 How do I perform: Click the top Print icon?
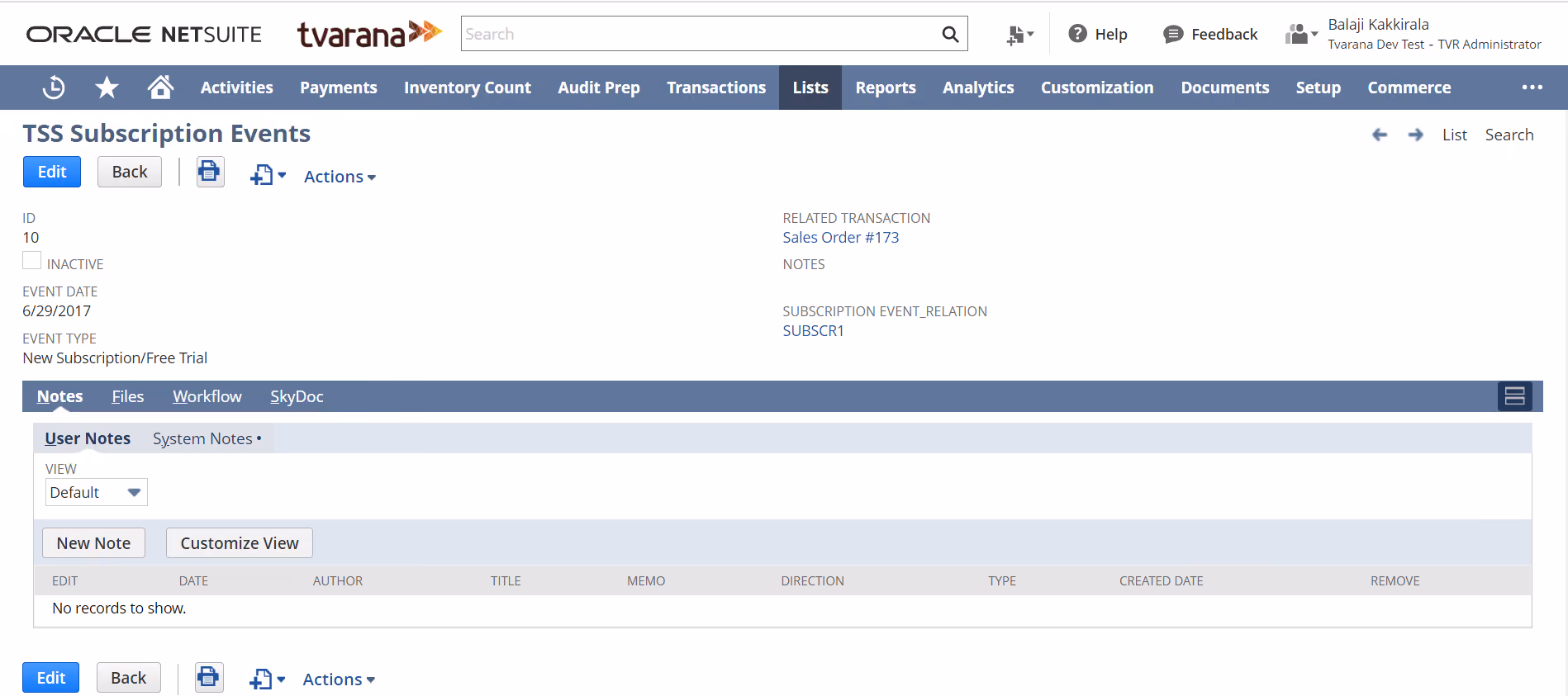[x=210, y=172]
